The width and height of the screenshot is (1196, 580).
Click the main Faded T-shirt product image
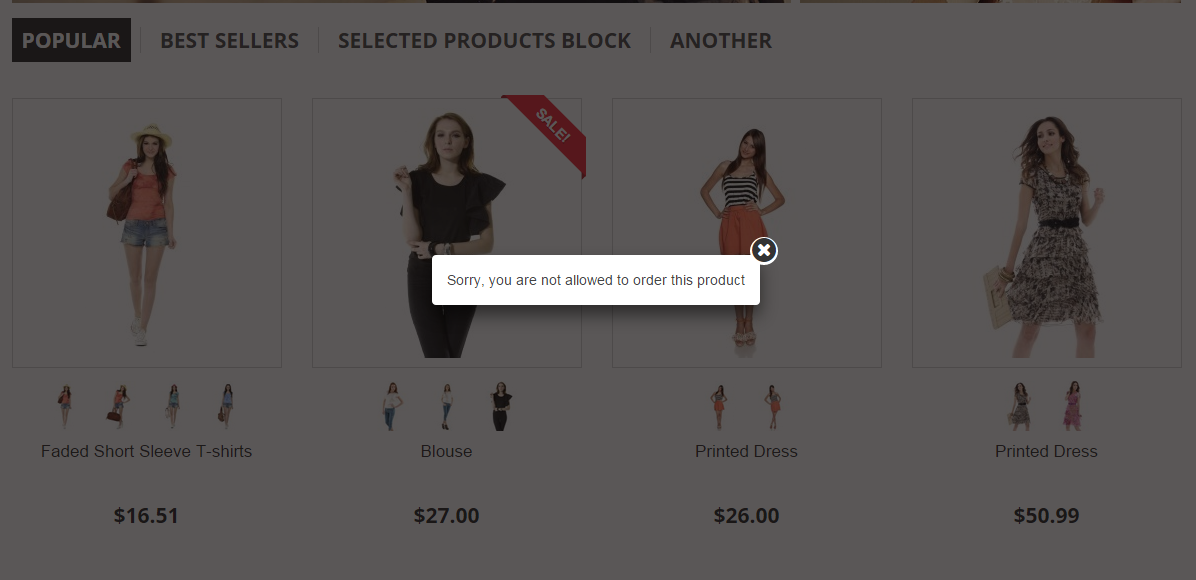pos(146,232)
